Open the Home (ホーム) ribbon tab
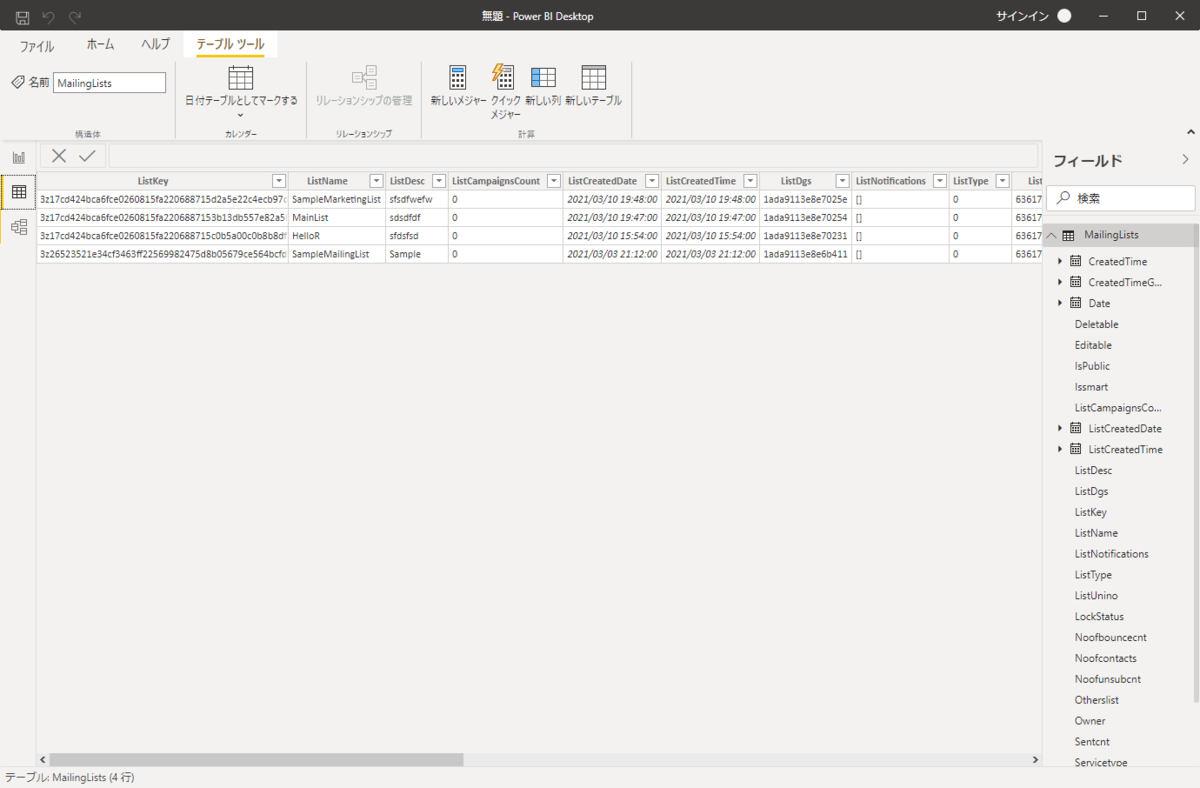Screen dimensions: 1200x788 (x=100, y=45)
